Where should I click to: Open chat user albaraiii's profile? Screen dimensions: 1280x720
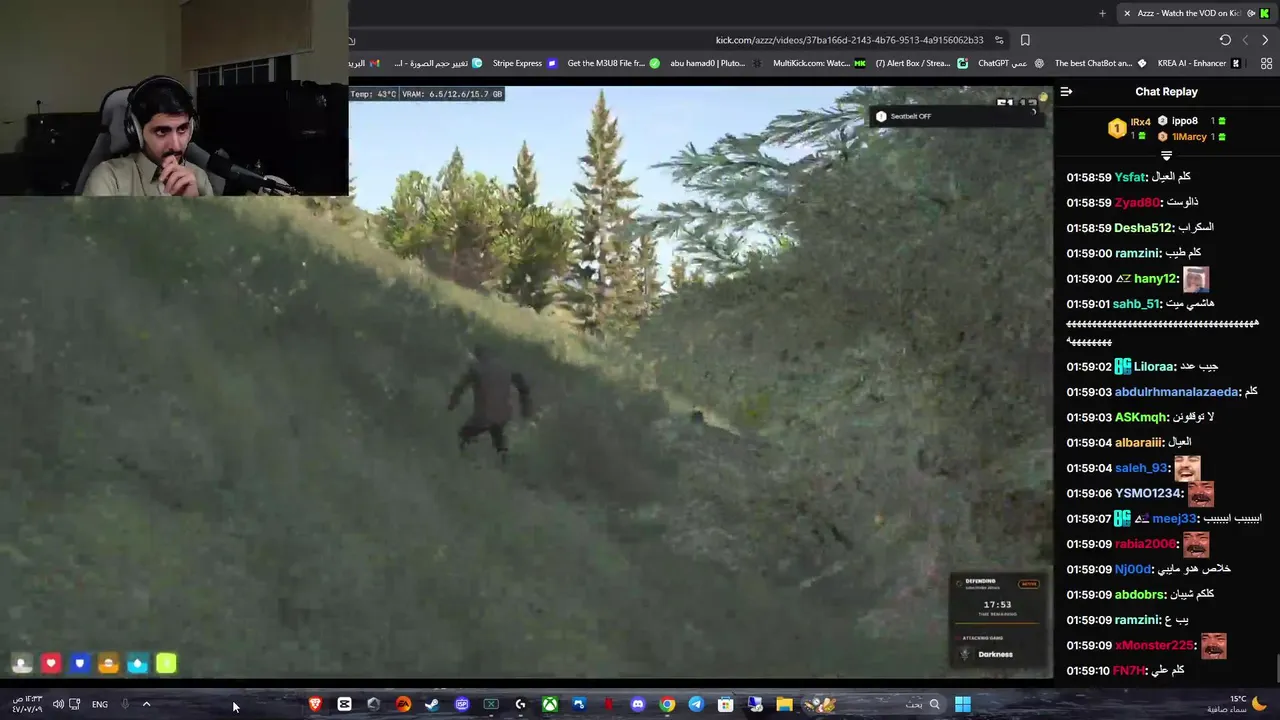(1139, 442)
